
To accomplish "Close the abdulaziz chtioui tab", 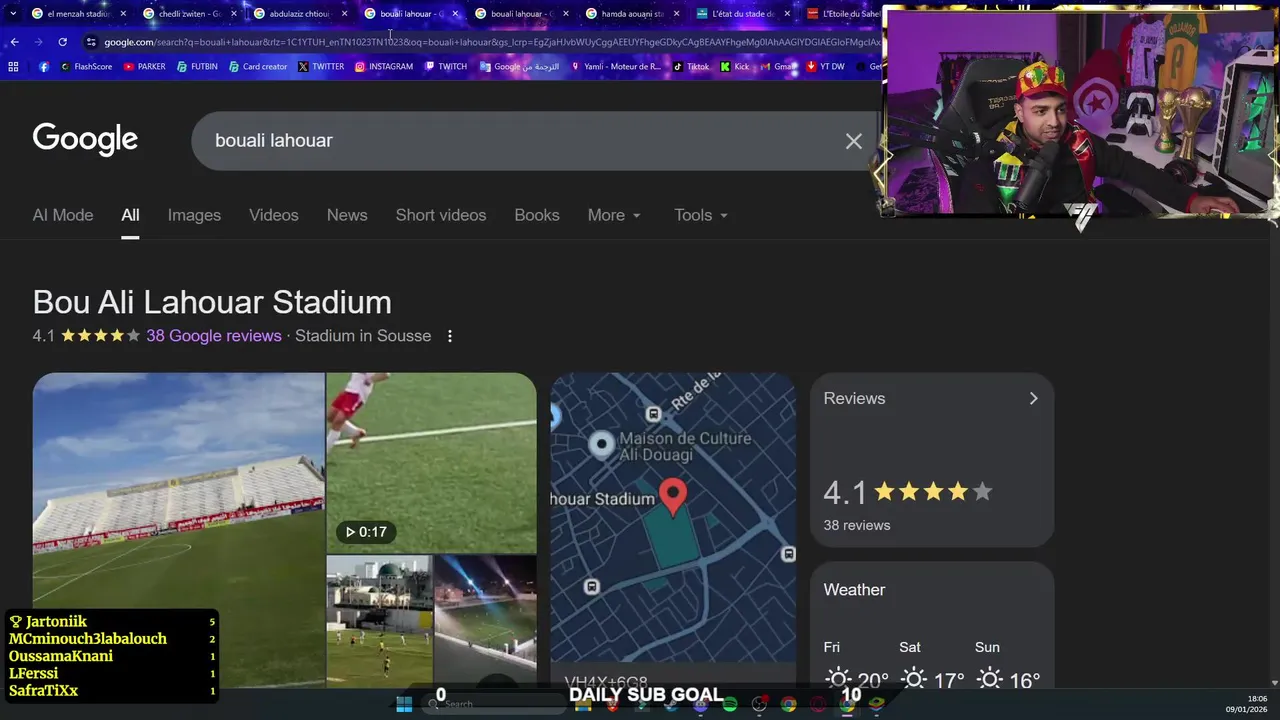I will click(345, 14).
